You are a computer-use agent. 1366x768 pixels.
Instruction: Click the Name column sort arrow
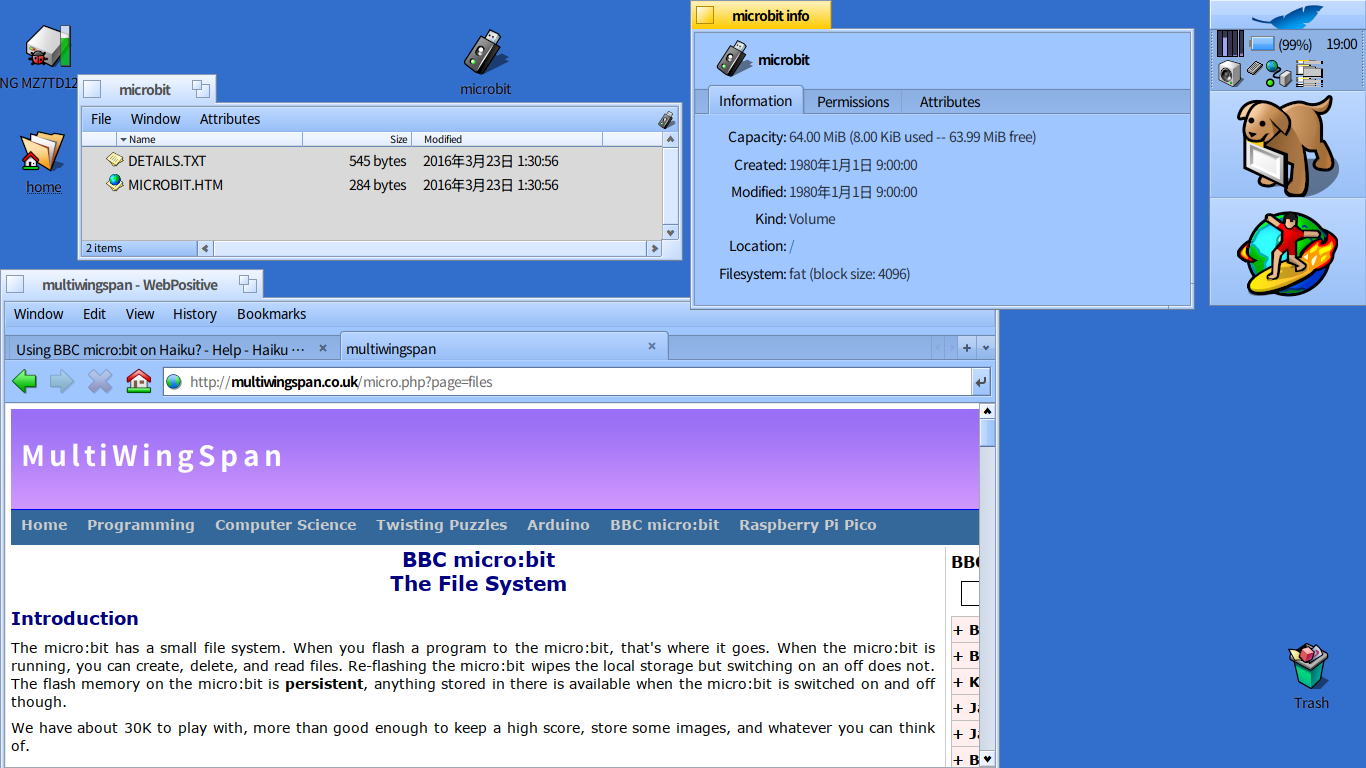[124, 140]
